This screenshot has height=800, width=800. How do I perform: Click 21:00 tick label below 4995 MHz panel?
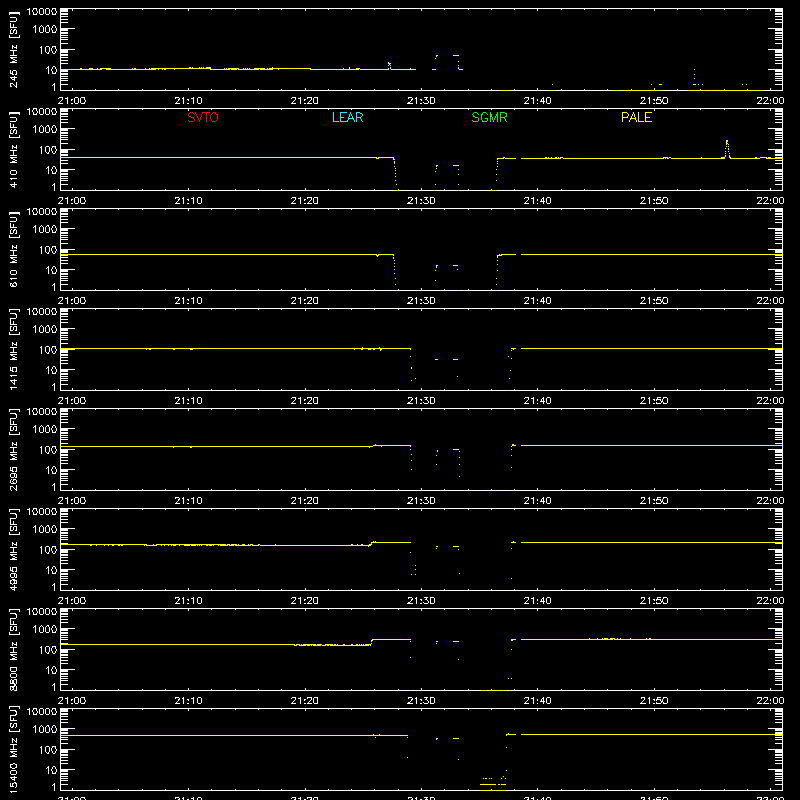[71, 601]
